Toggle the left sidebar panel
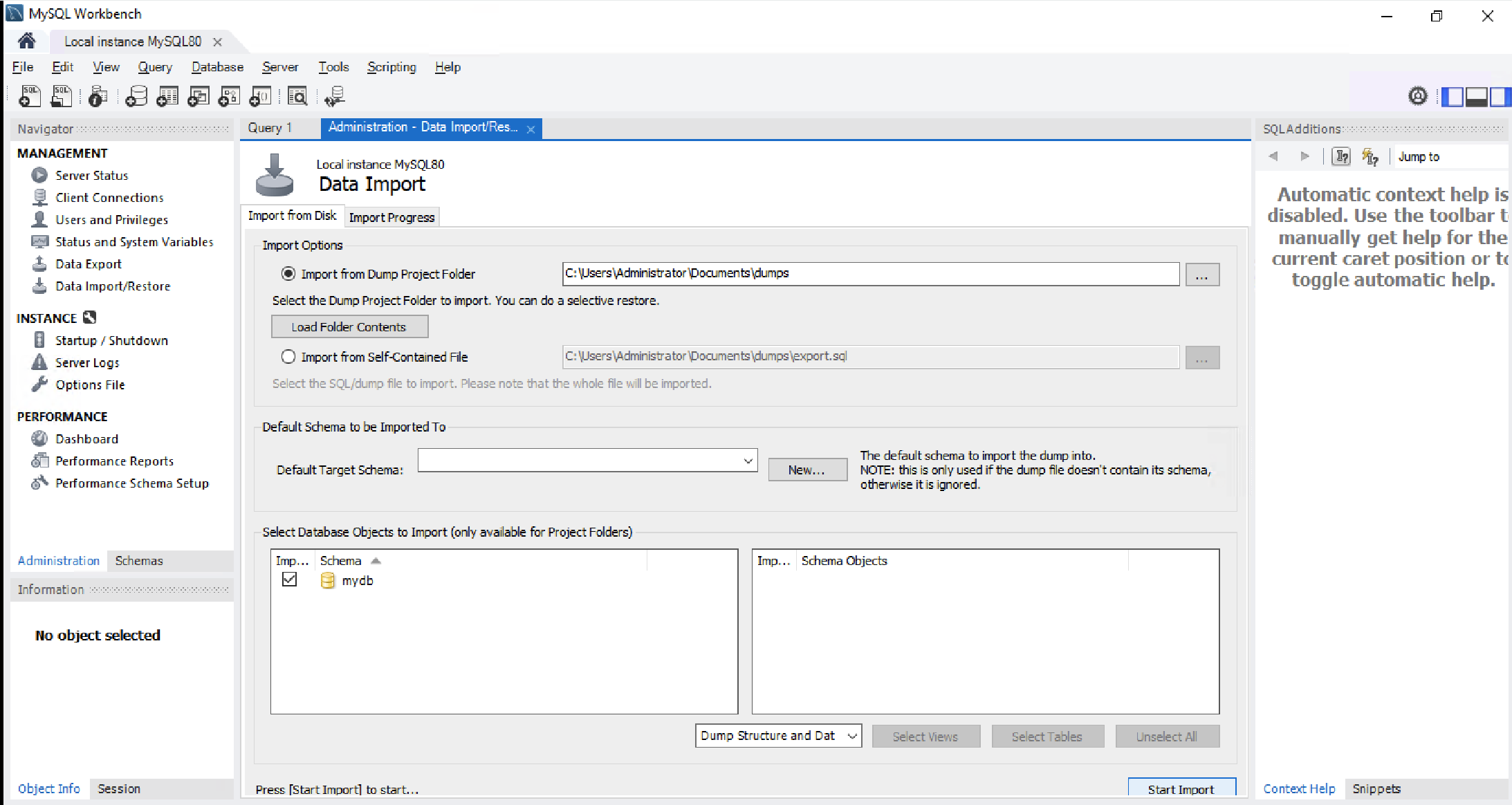Screen dimensions: 1512x805 [1452, 96]
